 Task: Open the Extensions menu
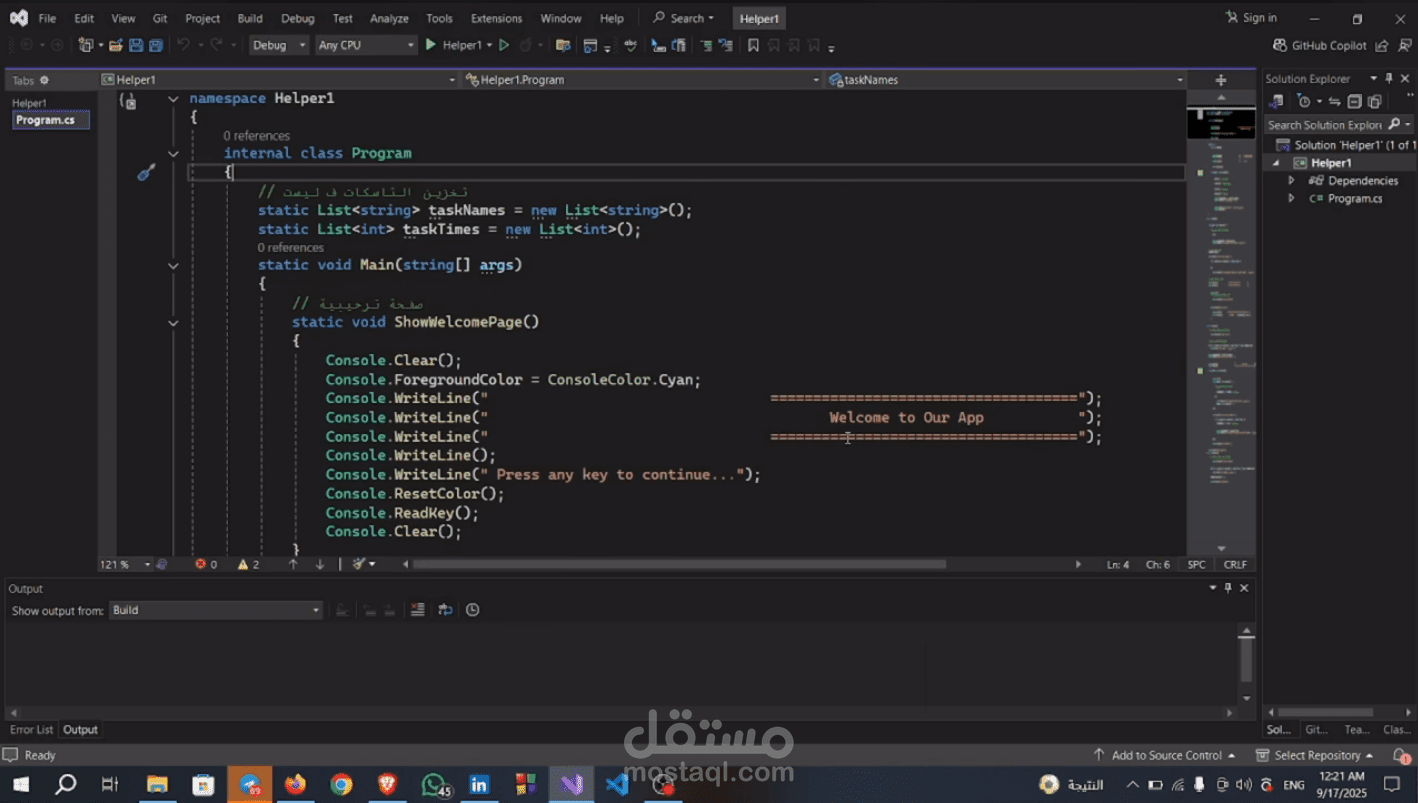pos(496,18)
